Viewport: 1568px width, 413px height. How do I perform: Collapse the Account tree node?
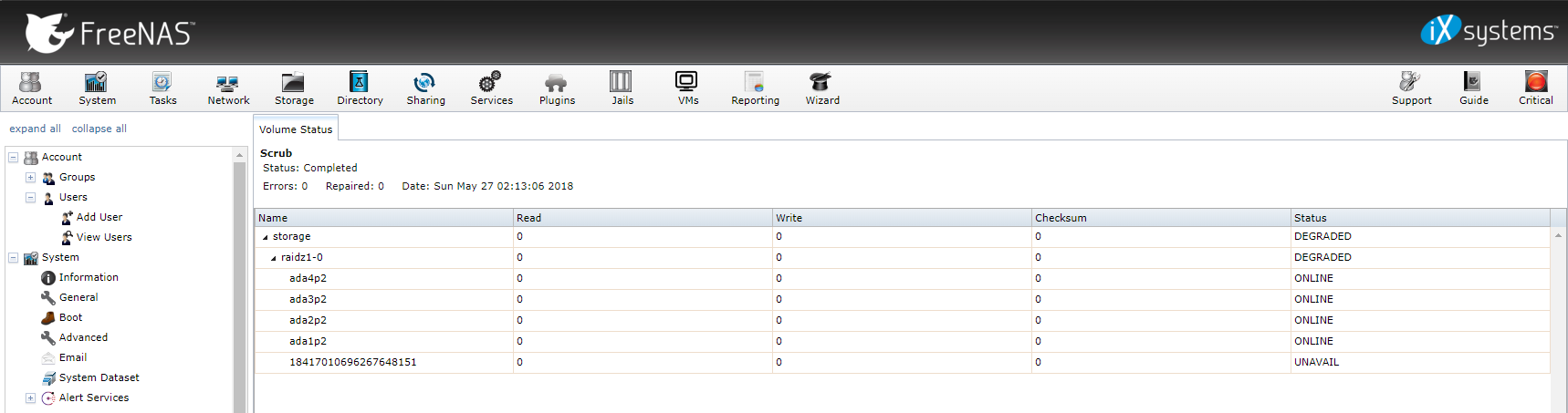[14, 158]
